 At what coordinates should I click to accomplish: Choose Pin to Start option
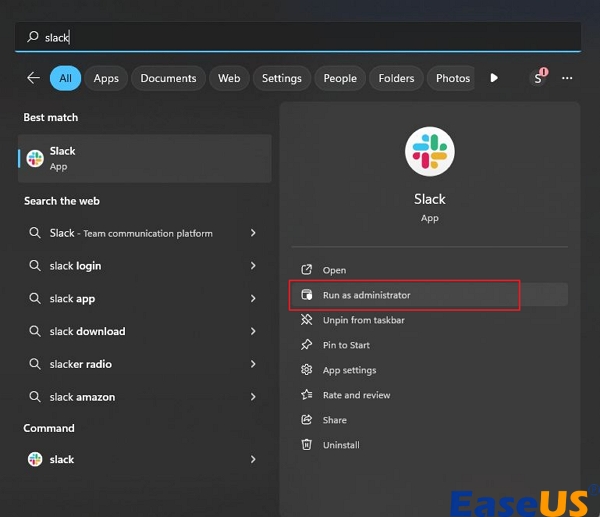346,345
